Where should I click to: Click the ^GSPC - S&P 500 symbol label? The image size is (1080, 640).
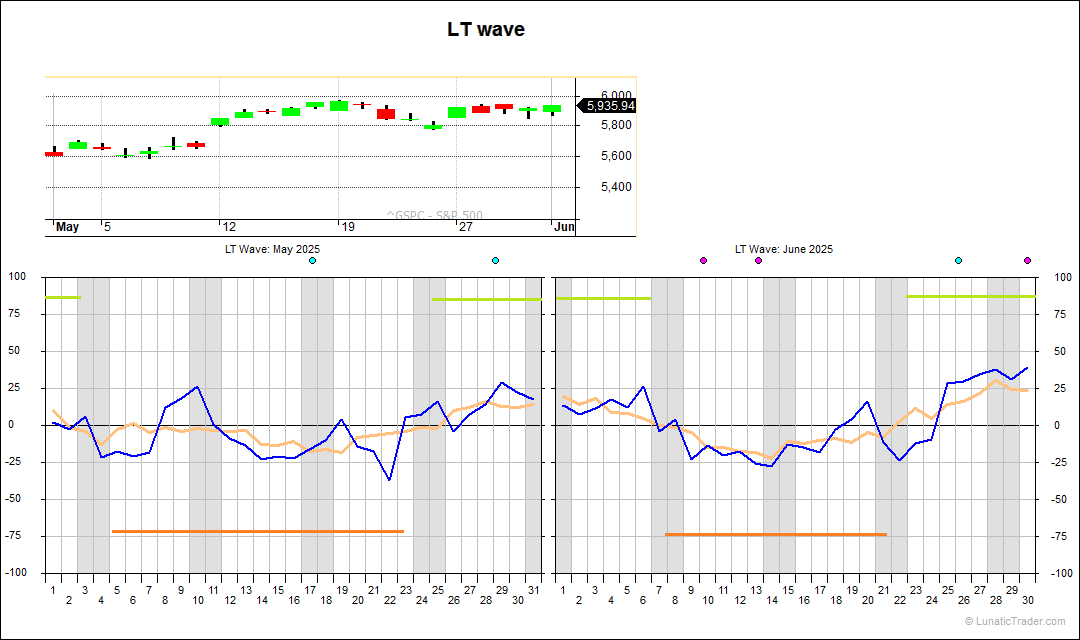point(434,215)
